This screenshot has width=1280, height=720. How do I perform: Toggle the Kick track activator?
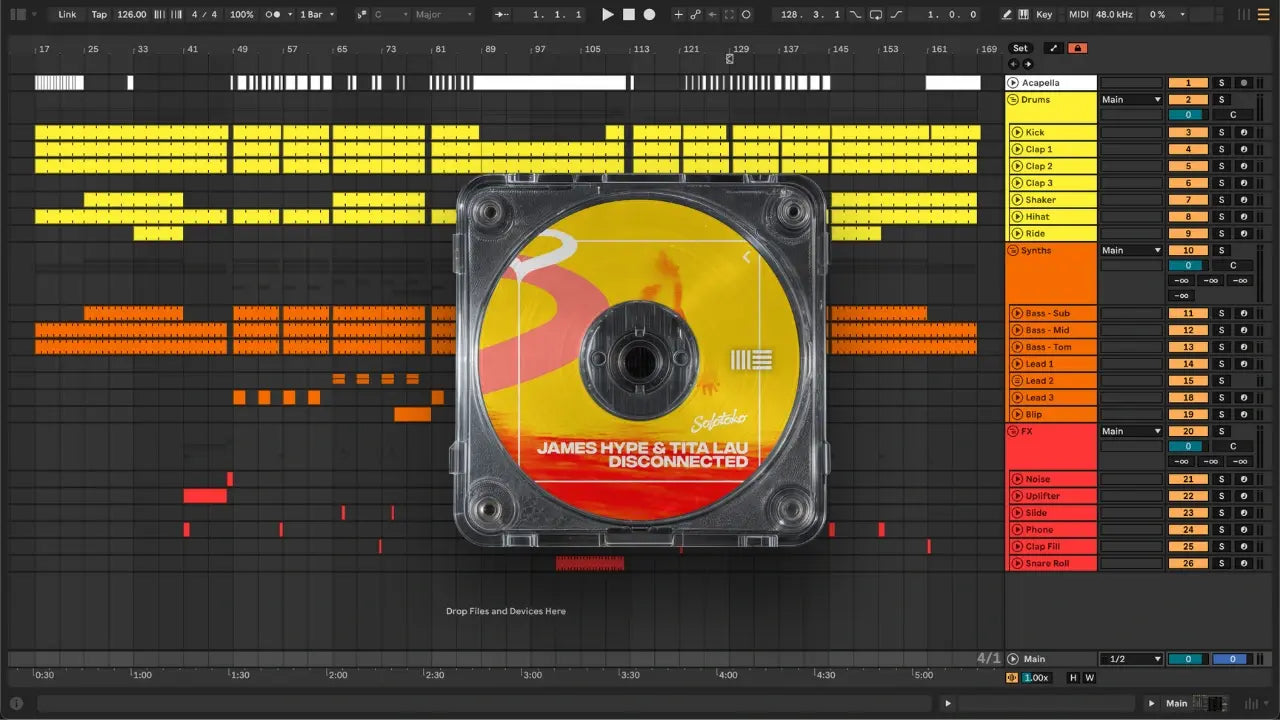coord(1188,132)
